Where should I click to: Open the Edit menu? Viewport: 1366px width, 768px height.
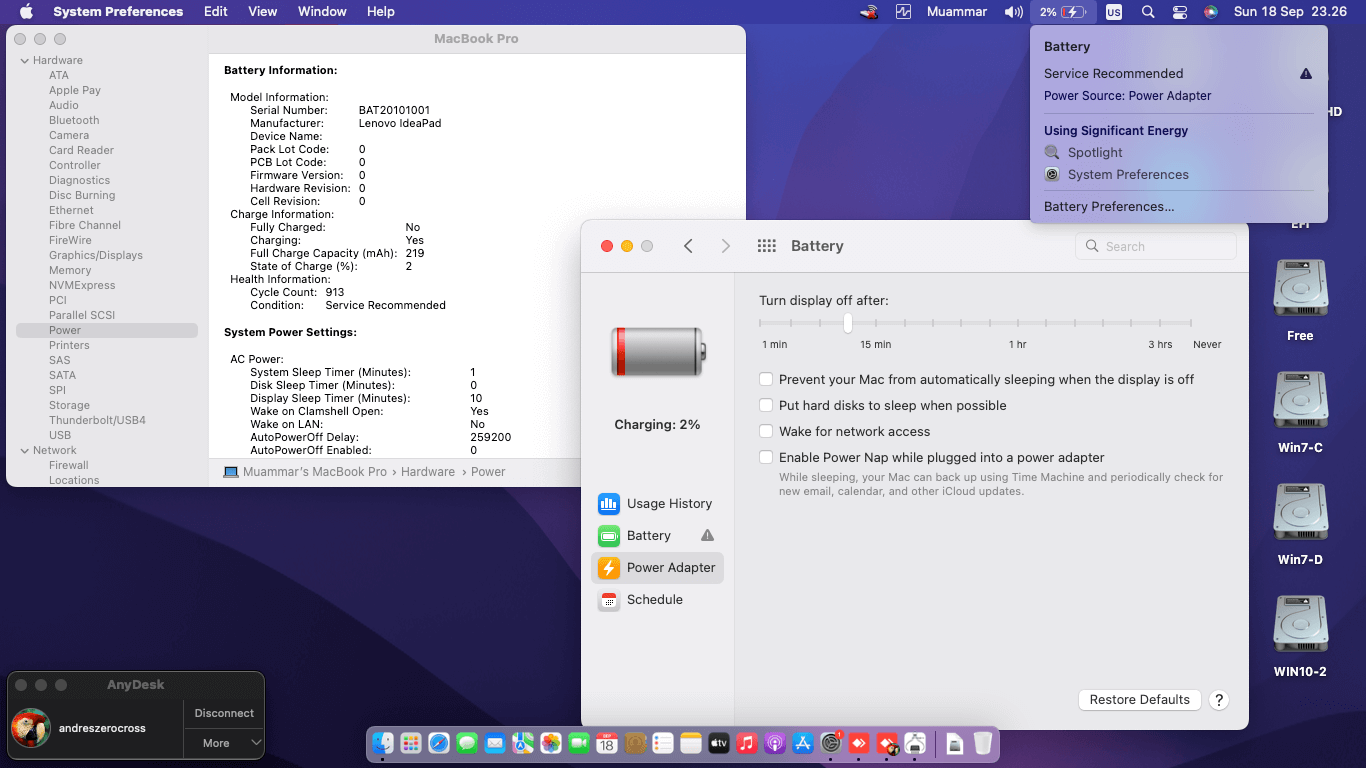[x=215, y=12]
